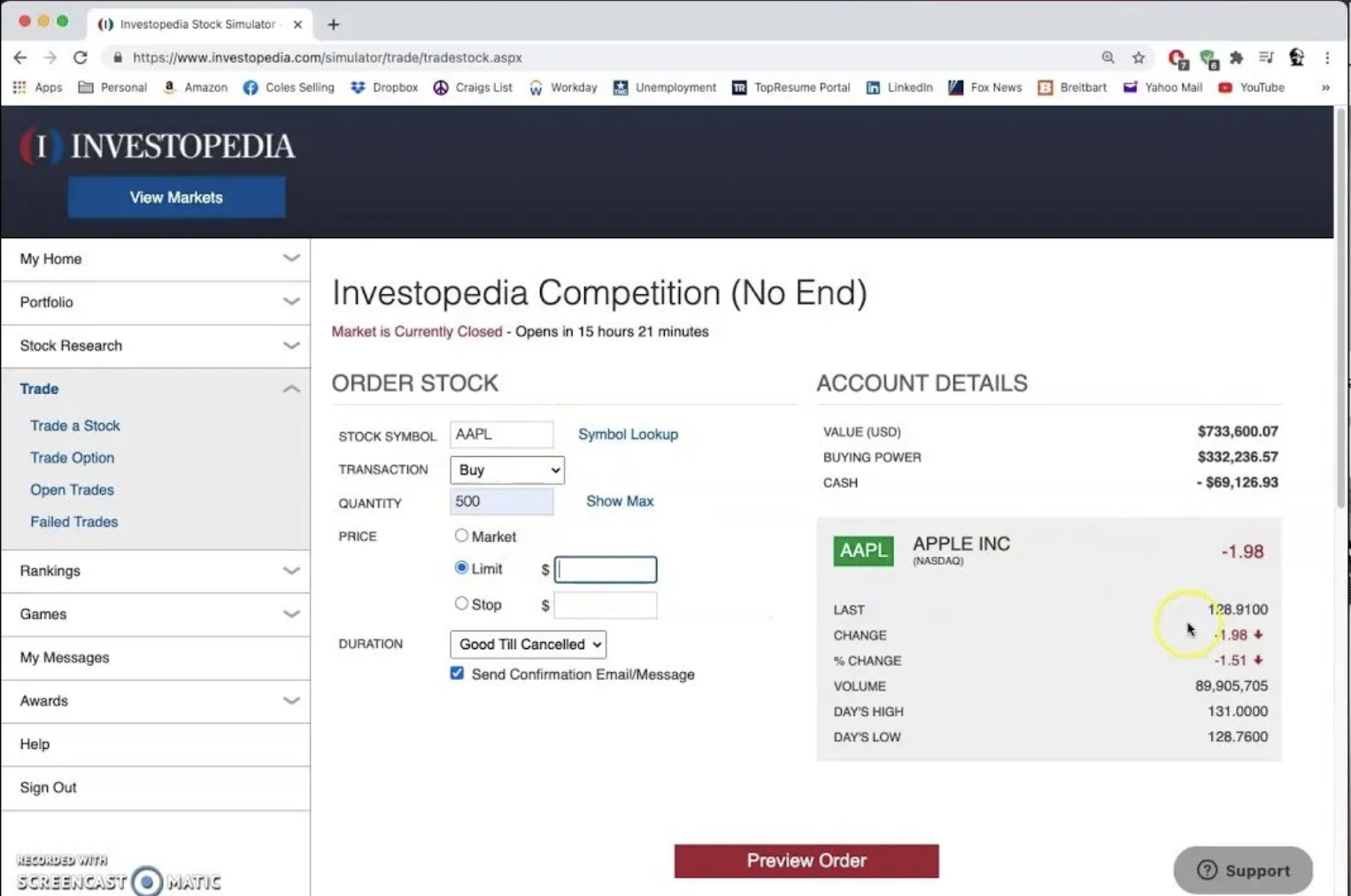Open the Duration Good Till Cancelled dropdown
Image resolution: width=1351 pixels, height=896 pixels.
(528, 645)
